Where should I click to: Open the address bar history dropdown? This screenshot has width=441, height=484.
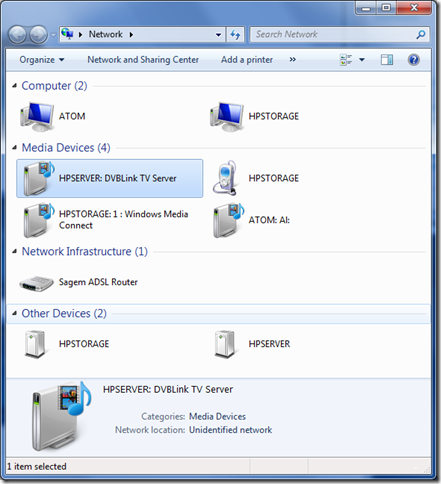click(x=218, y=35)
